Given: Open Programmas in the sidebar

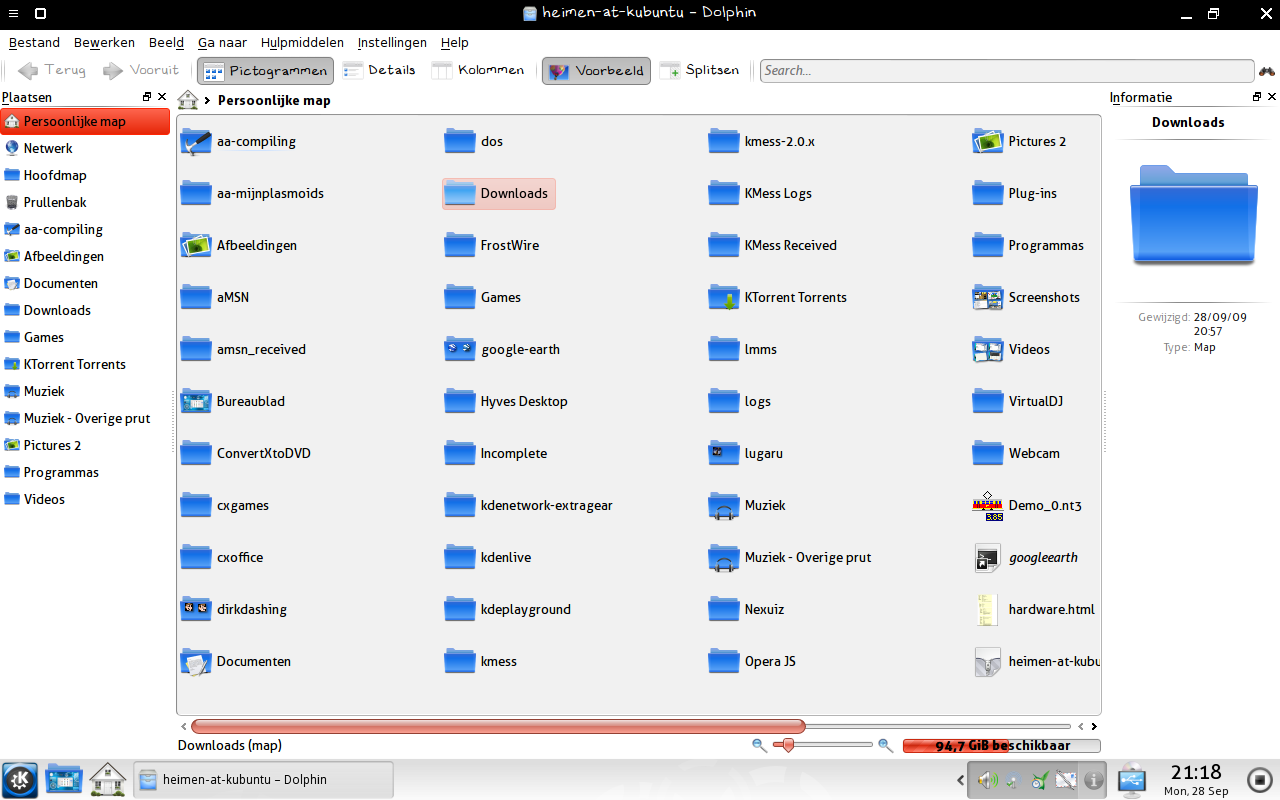Looking at the screenshot, I should [x=85, y=472].
